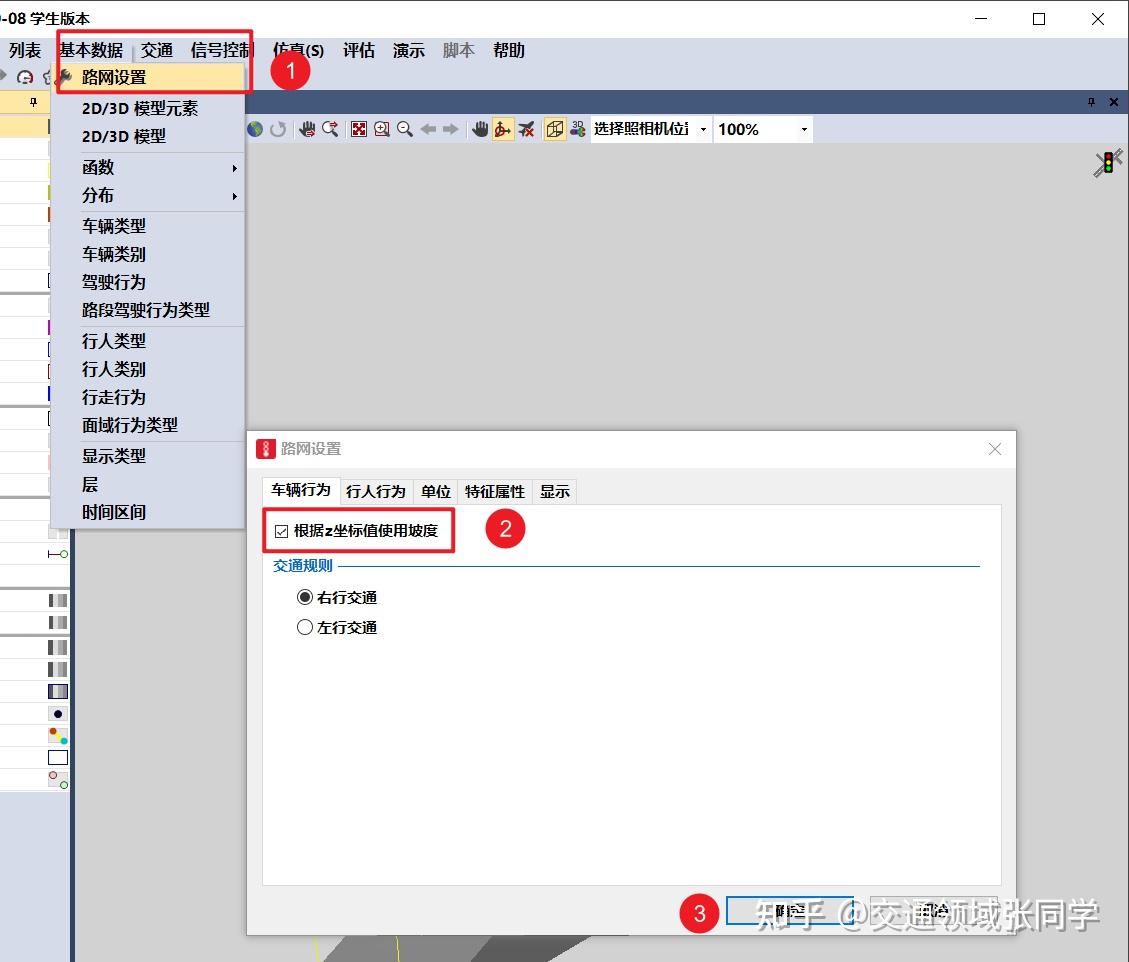Open the 选择照相机位置 dropdown
Screen dimensions: 1129x962
pyautogui.click(x=703, y=128)
